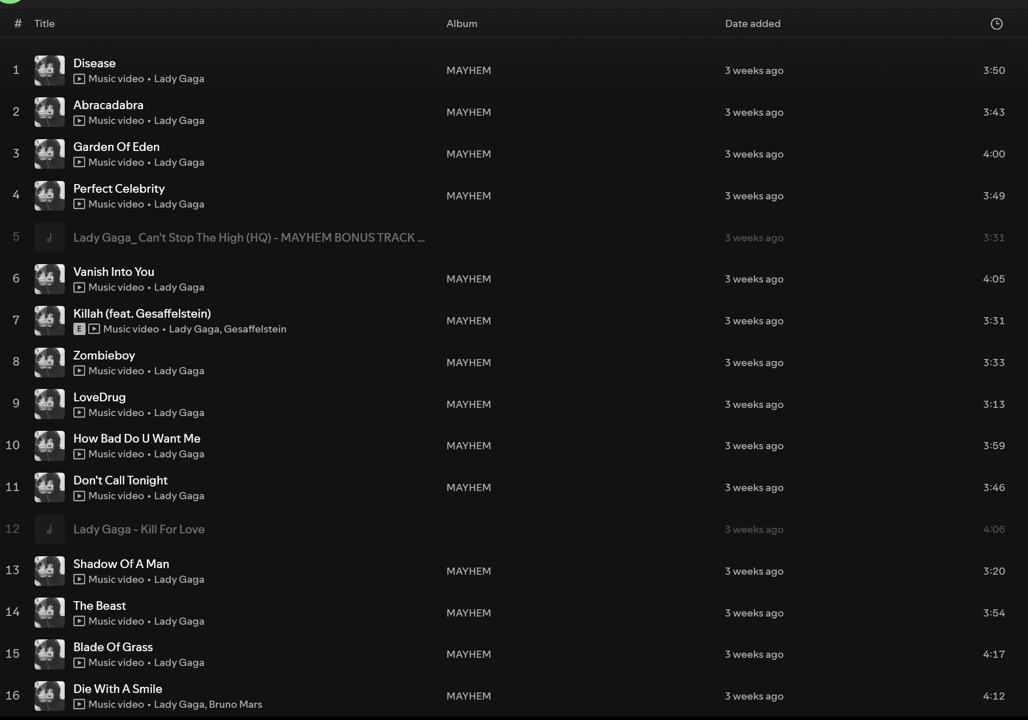Open the Shadow Of A Man cover thumbnail

[49, 570]
